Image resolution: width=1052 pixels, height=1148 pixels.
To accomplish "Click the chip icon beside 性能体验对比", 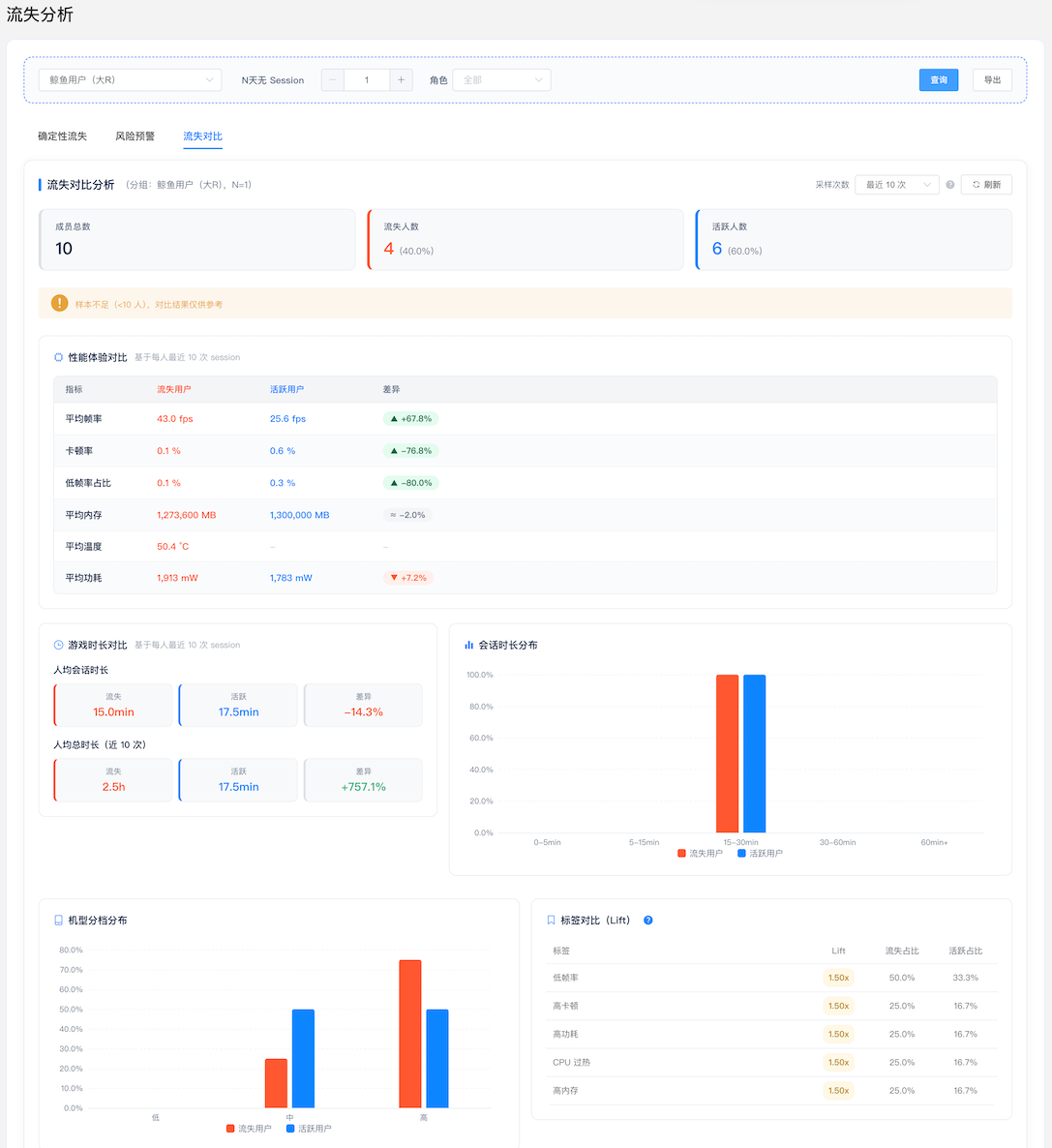I will tap(59, 357).
